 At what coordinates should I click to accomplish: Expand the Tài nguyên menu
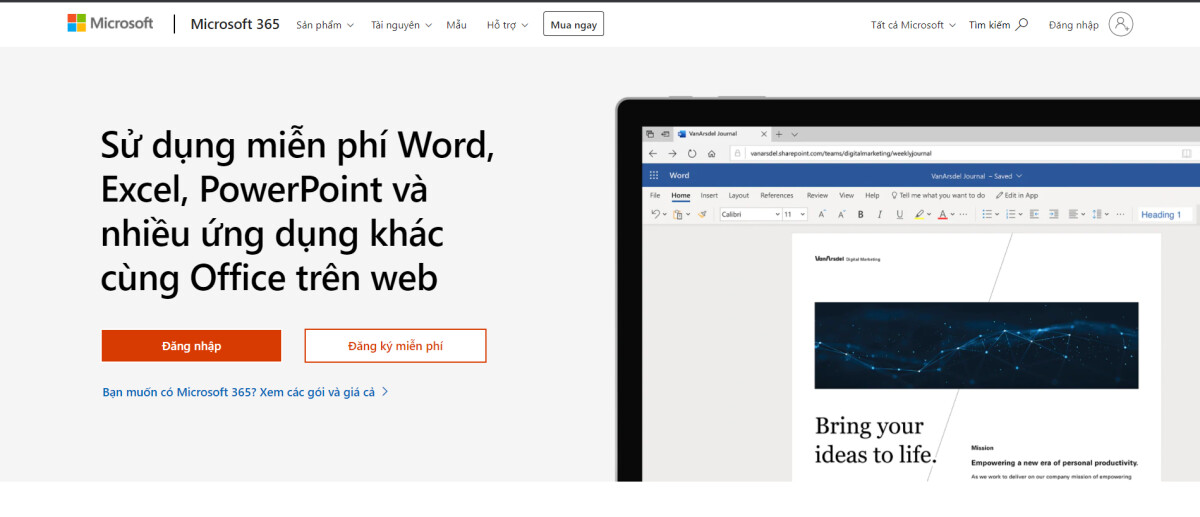point(401,25)
